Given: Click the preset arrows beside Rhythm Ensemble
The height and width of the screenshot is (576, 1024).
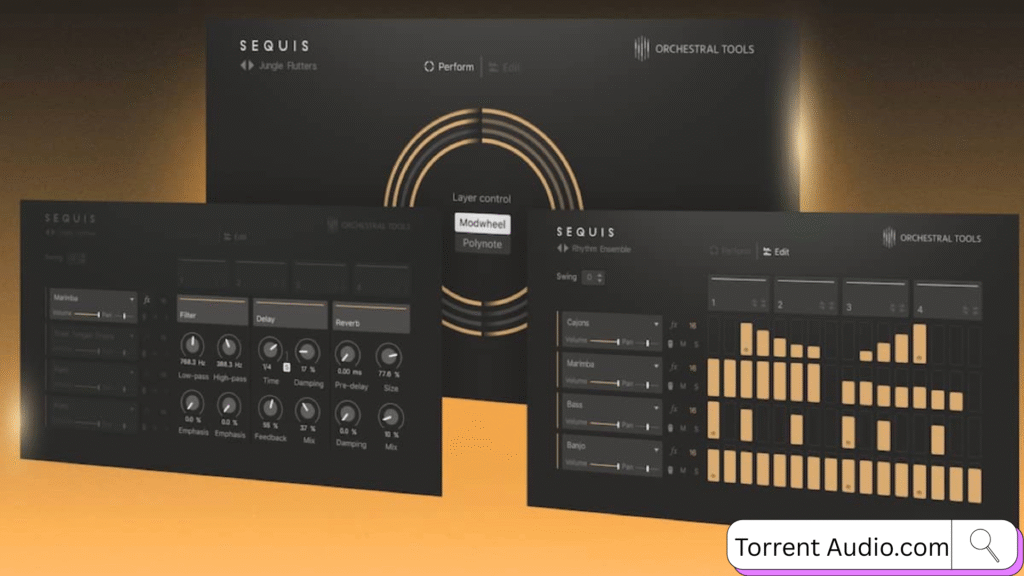Looking at the screenshot, I should (562, 248).
